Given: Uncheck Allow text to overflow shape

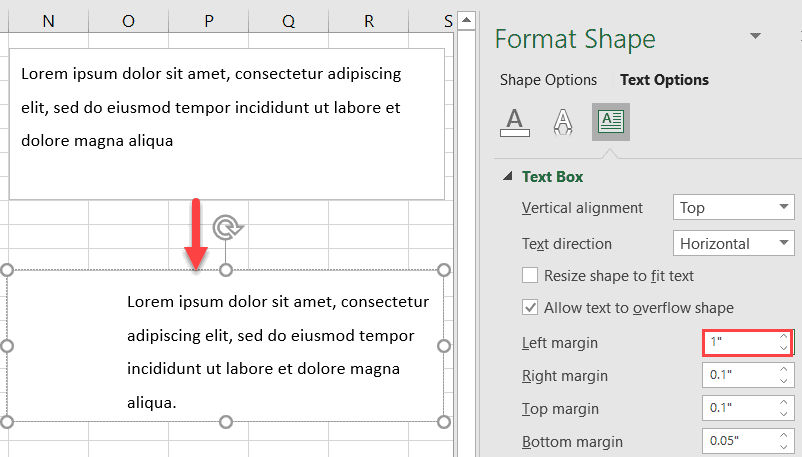Looking at the screenshot, I should [531, 308].
